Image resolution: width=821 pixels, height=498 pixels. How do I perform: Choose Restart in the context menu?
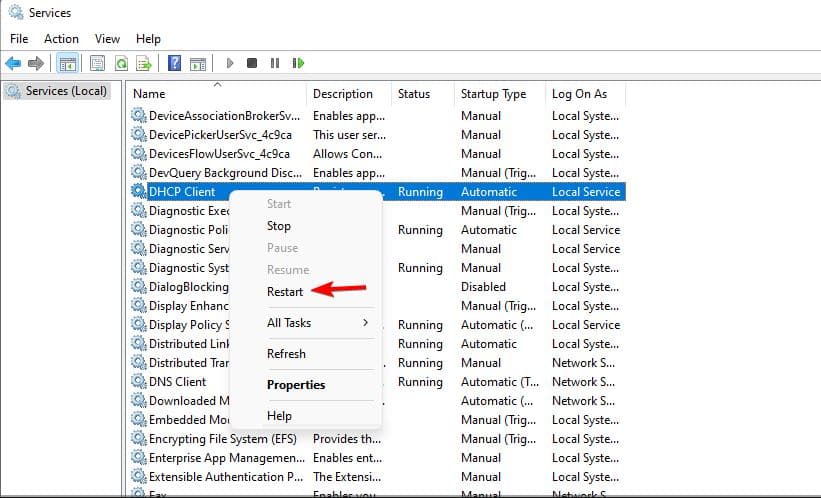click(x=285, y=291)
